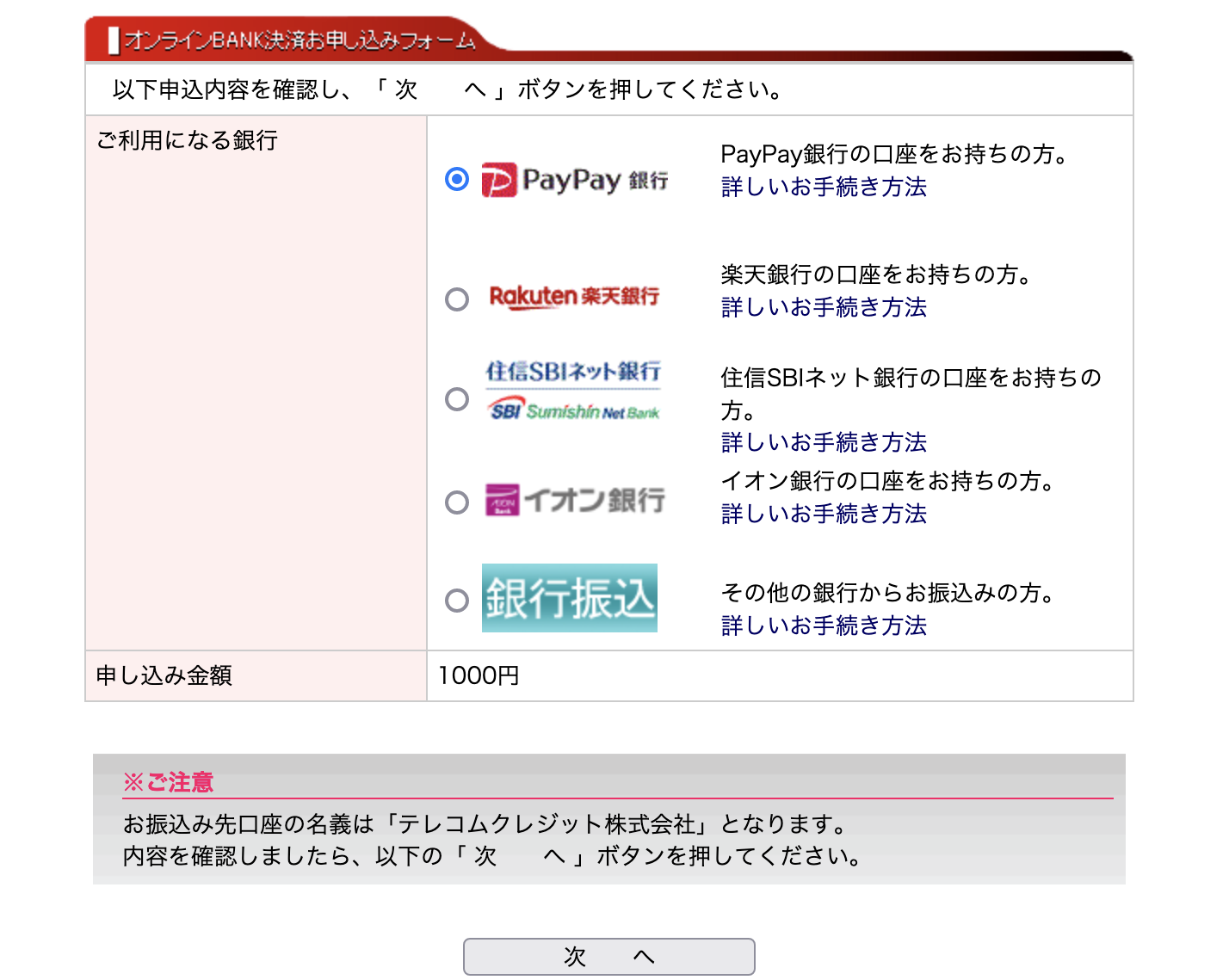Open 詳しいお手続き方法 link for PayPay銀行
This screenshot has width=1229, height=980.
[x=824, y=187]
